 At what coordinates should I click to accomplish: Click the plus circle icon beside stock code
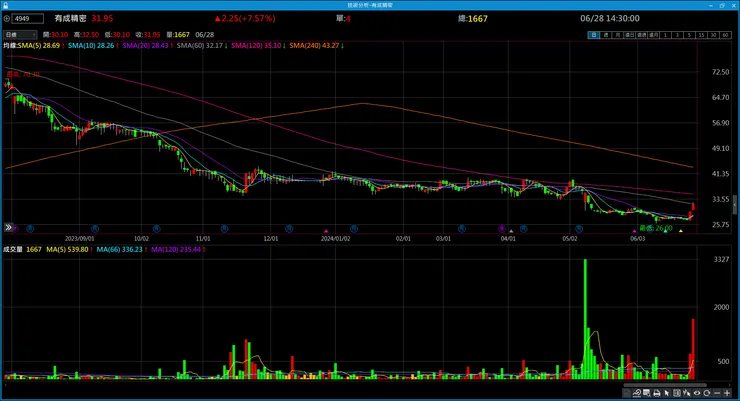7,18
